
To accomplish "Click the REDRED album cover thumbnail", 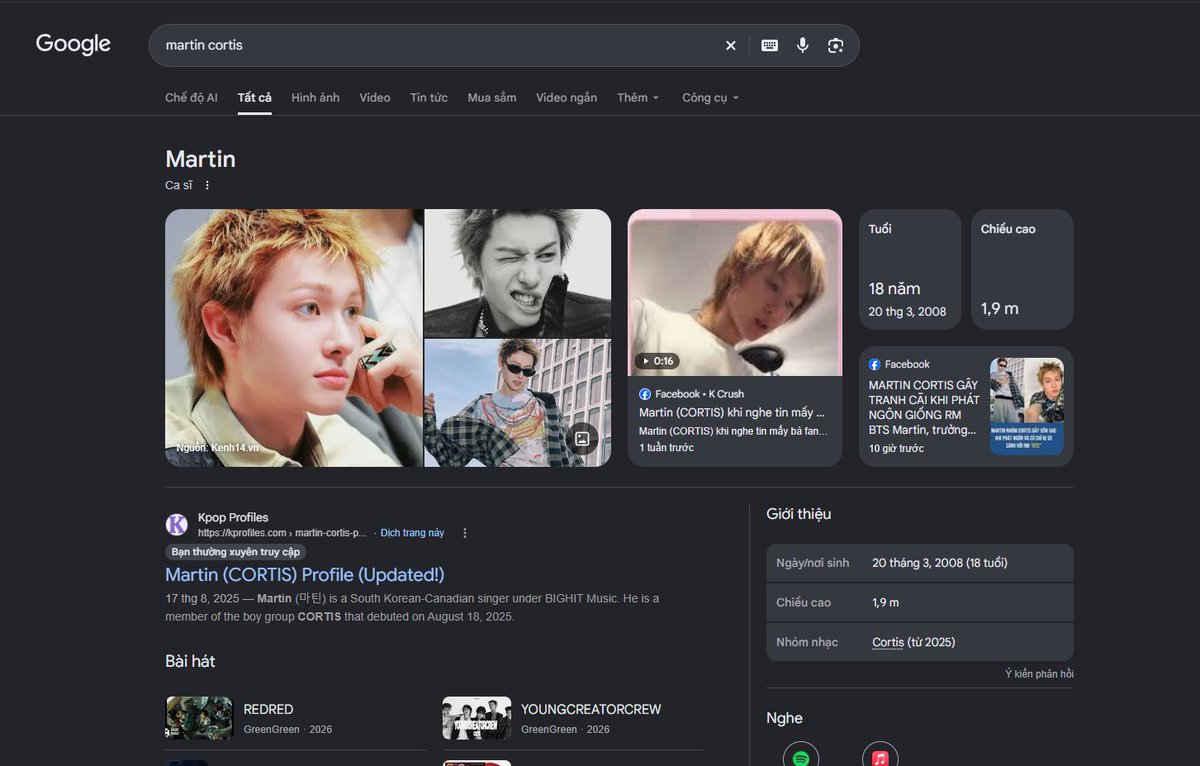I will click(199, 718).
